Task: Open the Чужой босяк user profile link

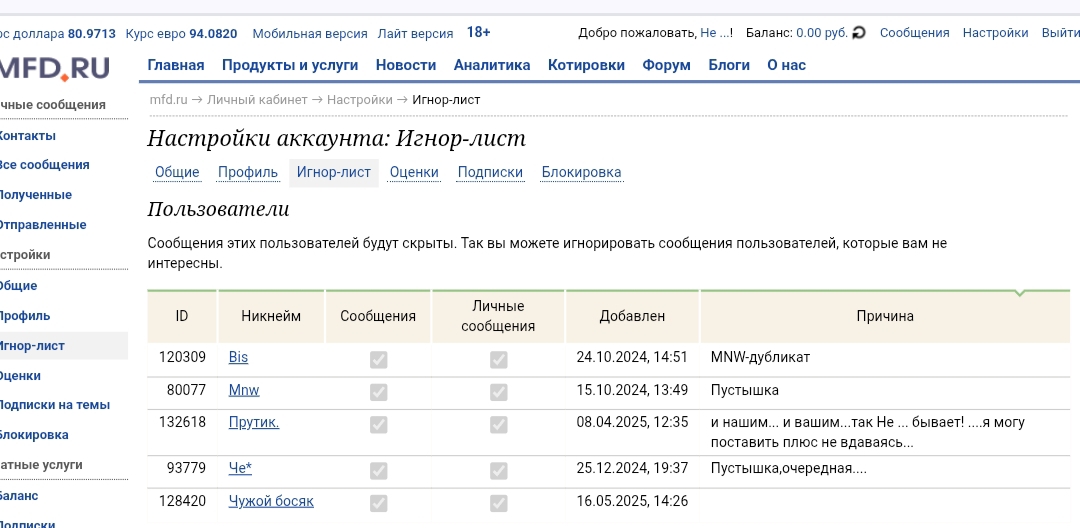Action: tap(271, 501)
